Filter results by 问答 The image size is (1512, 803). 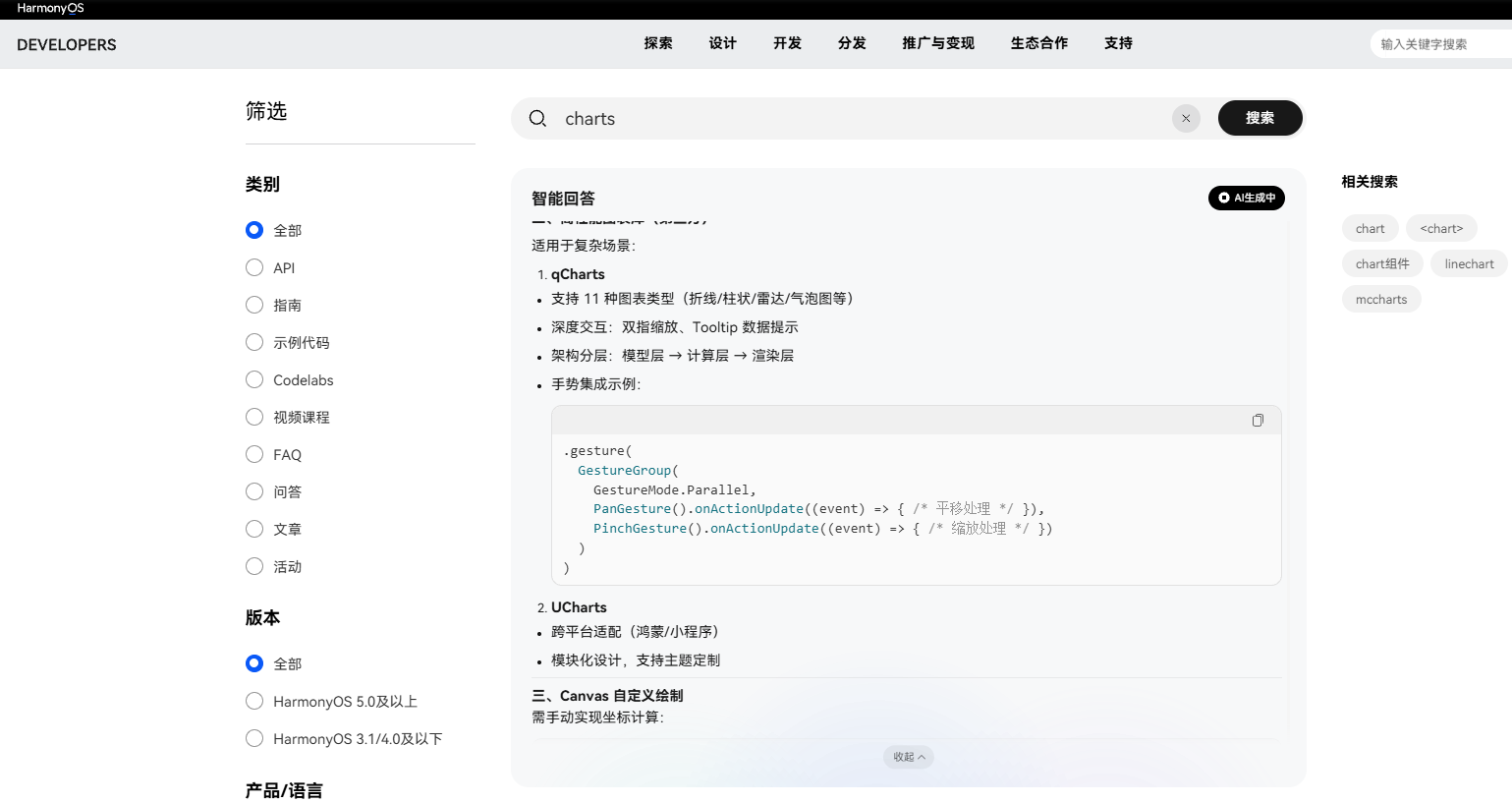254,491
